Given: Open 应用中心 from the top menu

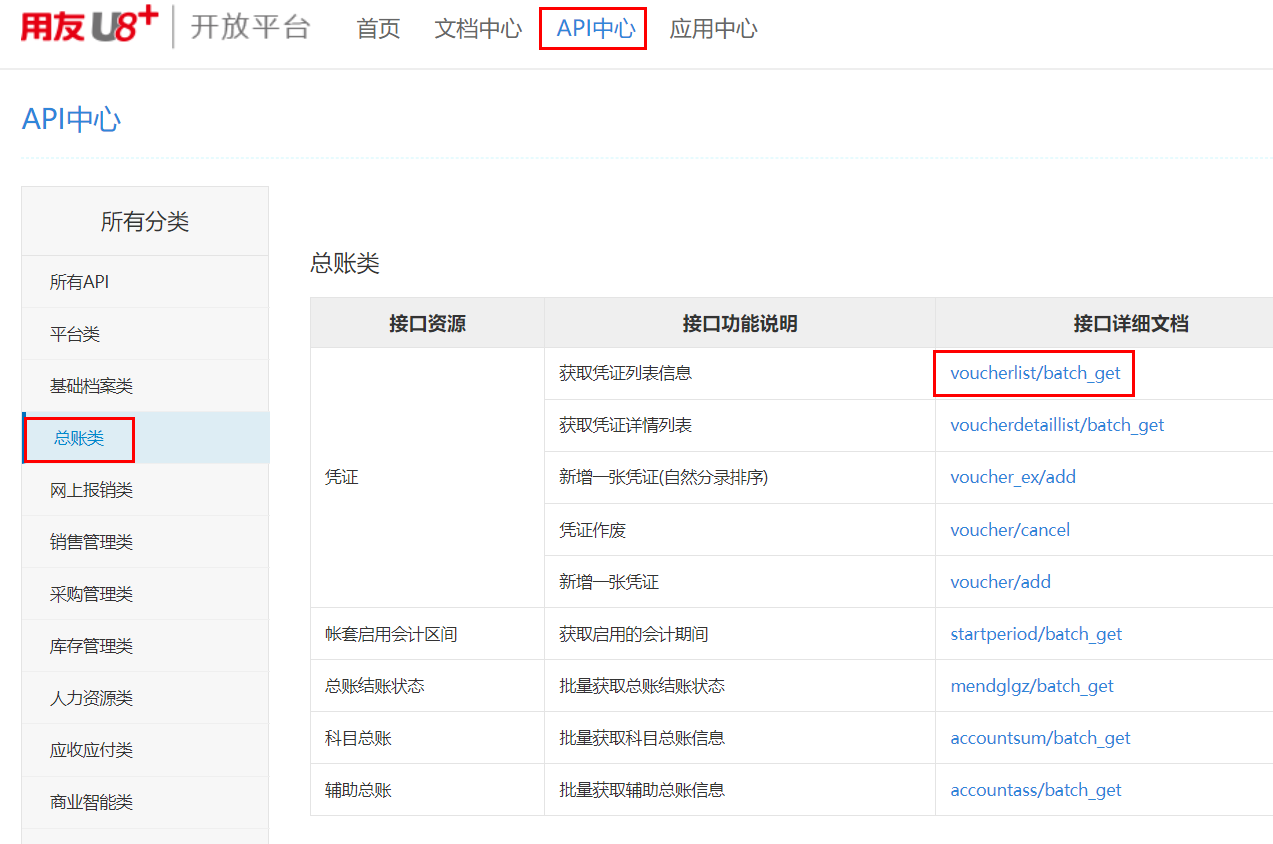Looking at the screenshot, I should click(713, 29).
